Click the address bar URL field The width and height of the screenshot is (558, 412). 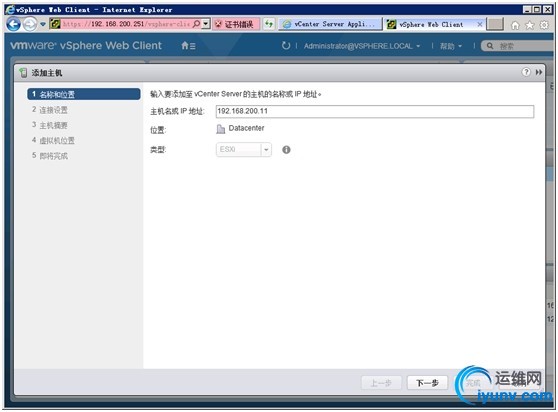pyautogui.click(x=126, y=24)
